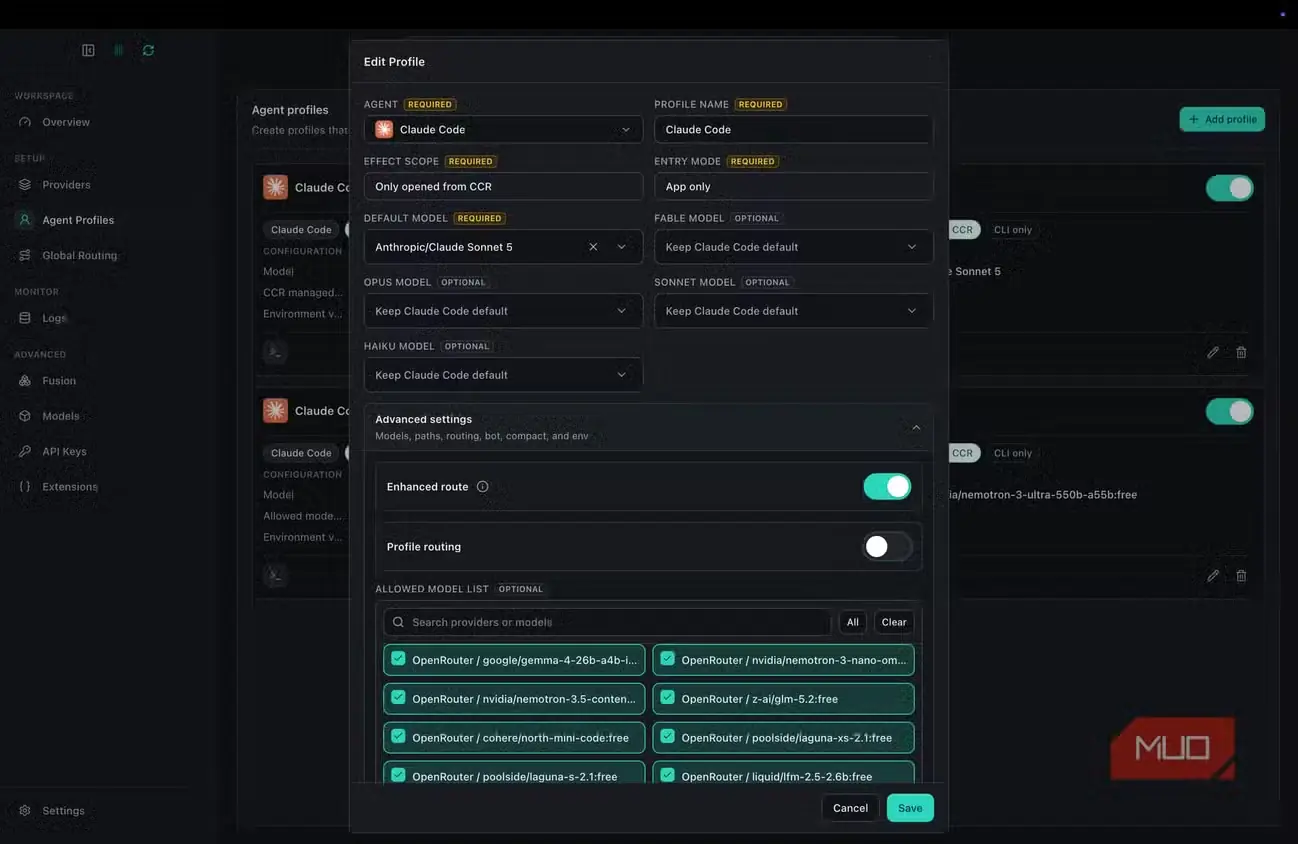Open the Haiku Model dropdown
Image resolution: width=1298 pixels, height=844 pixels.
[x=503, y=375]
